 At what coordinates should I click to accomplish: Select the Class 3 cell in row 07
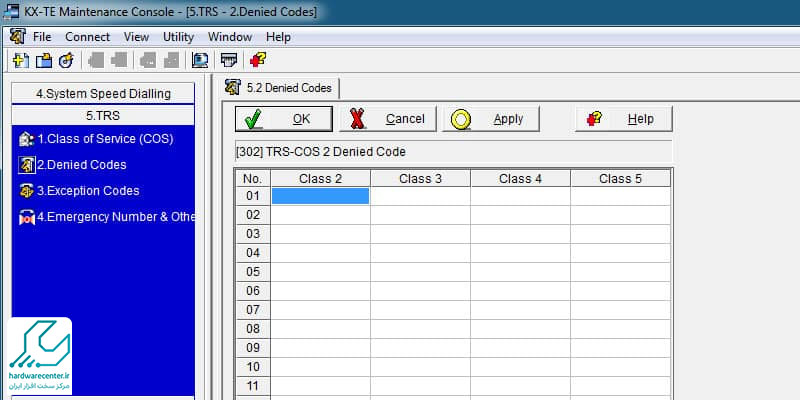420,310
